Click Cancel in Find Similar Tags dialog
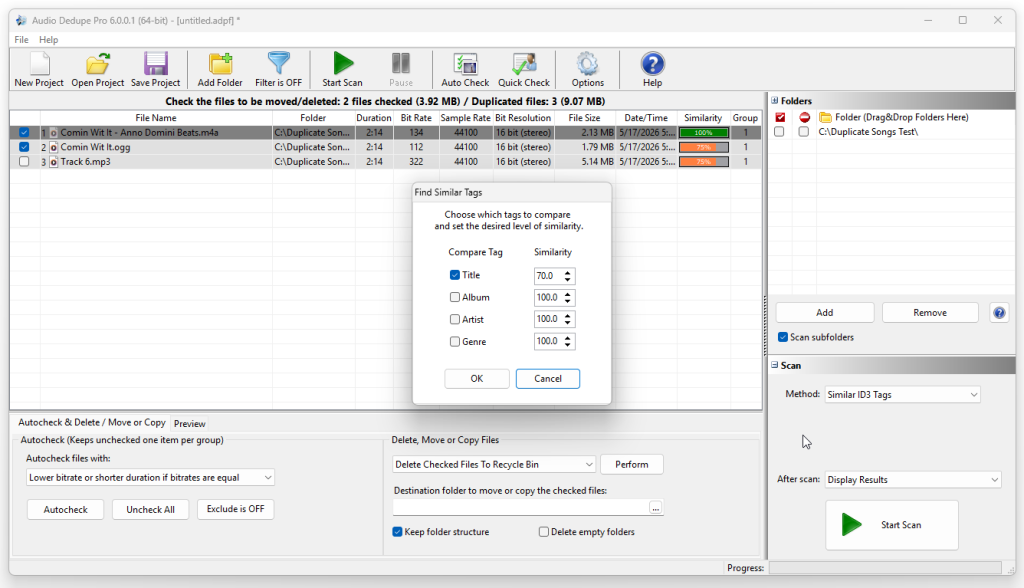Viewport: 1024px width, 588px height. (x=547, y=379)
